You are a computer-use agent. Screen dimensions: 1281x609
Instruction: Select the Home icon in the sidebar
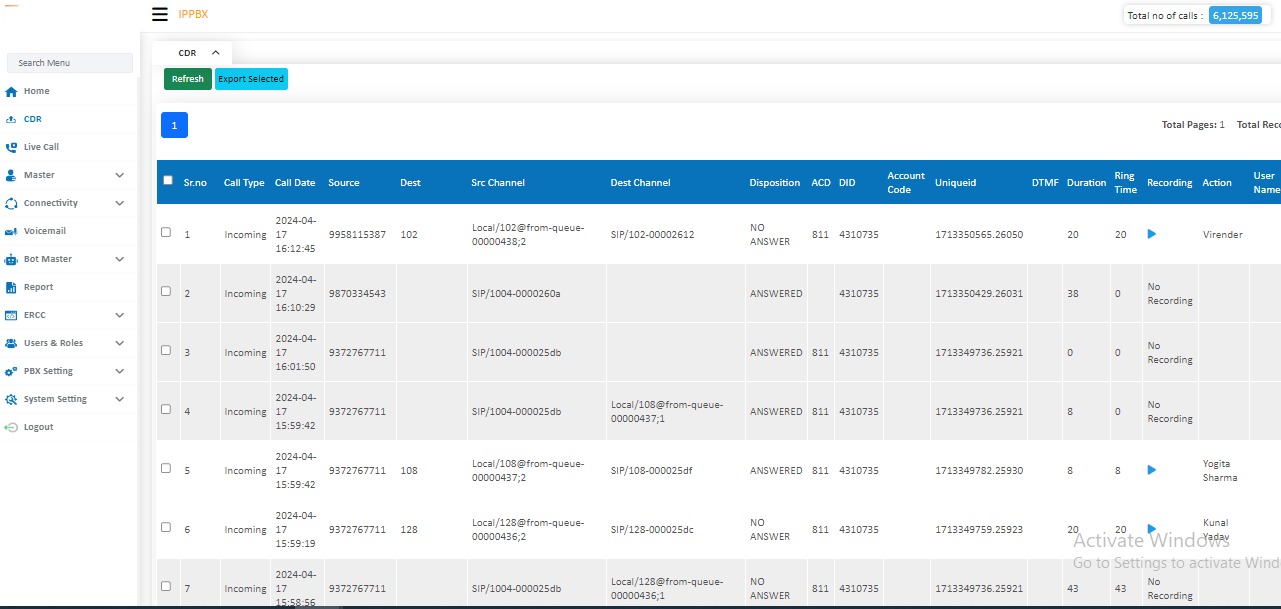click(18, 90)
